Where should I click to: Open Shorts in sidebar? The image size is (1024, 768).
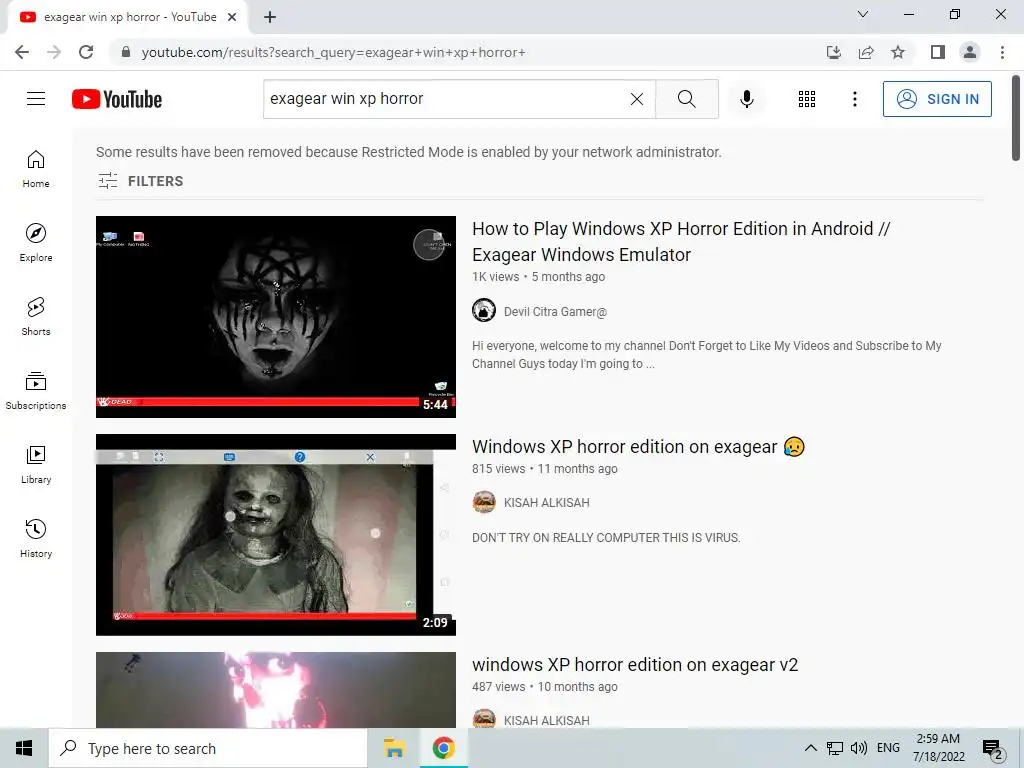(36, 316)
